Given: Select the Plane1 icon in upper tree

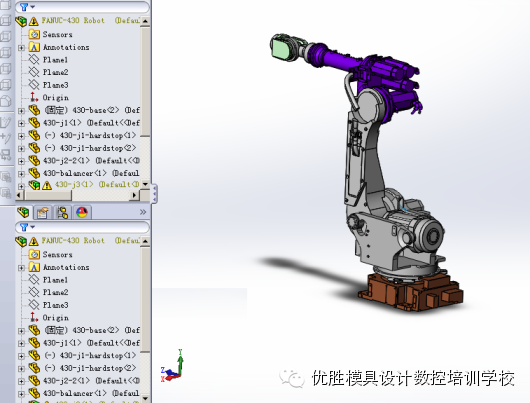Looking at the screenshot, I should coord(34,60).
